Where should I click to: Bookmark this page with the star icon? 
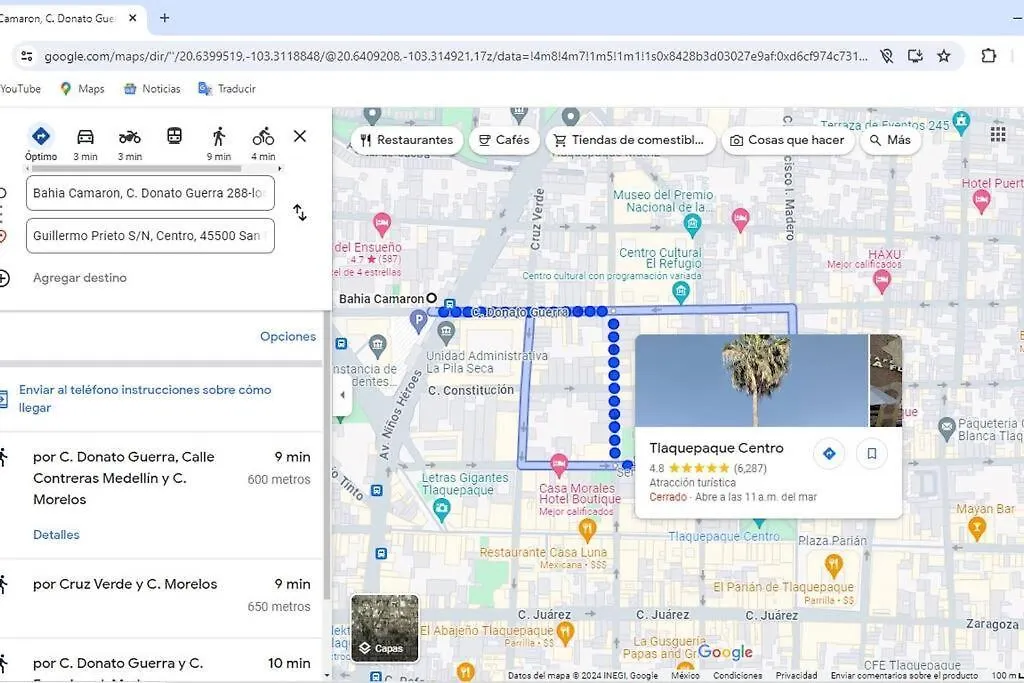(944, 56)
